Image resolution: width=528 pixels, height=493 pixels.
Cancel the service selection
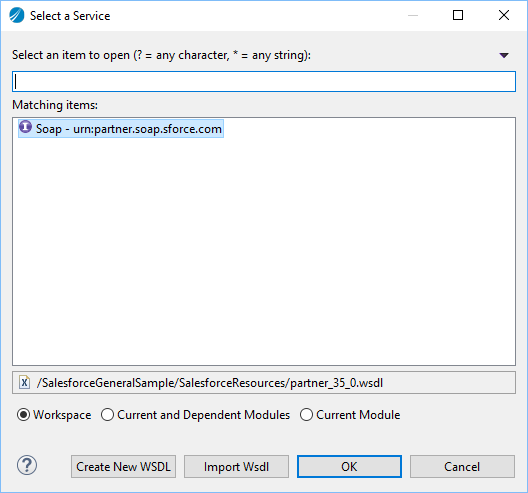coord(462,467)
